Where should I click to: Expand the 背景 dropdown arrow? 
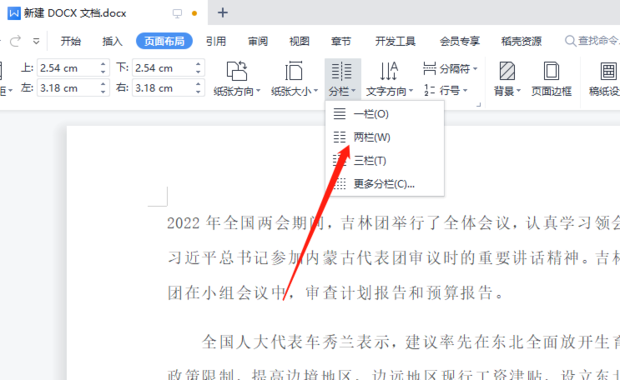pyautogui.click(x=518, y=91)
